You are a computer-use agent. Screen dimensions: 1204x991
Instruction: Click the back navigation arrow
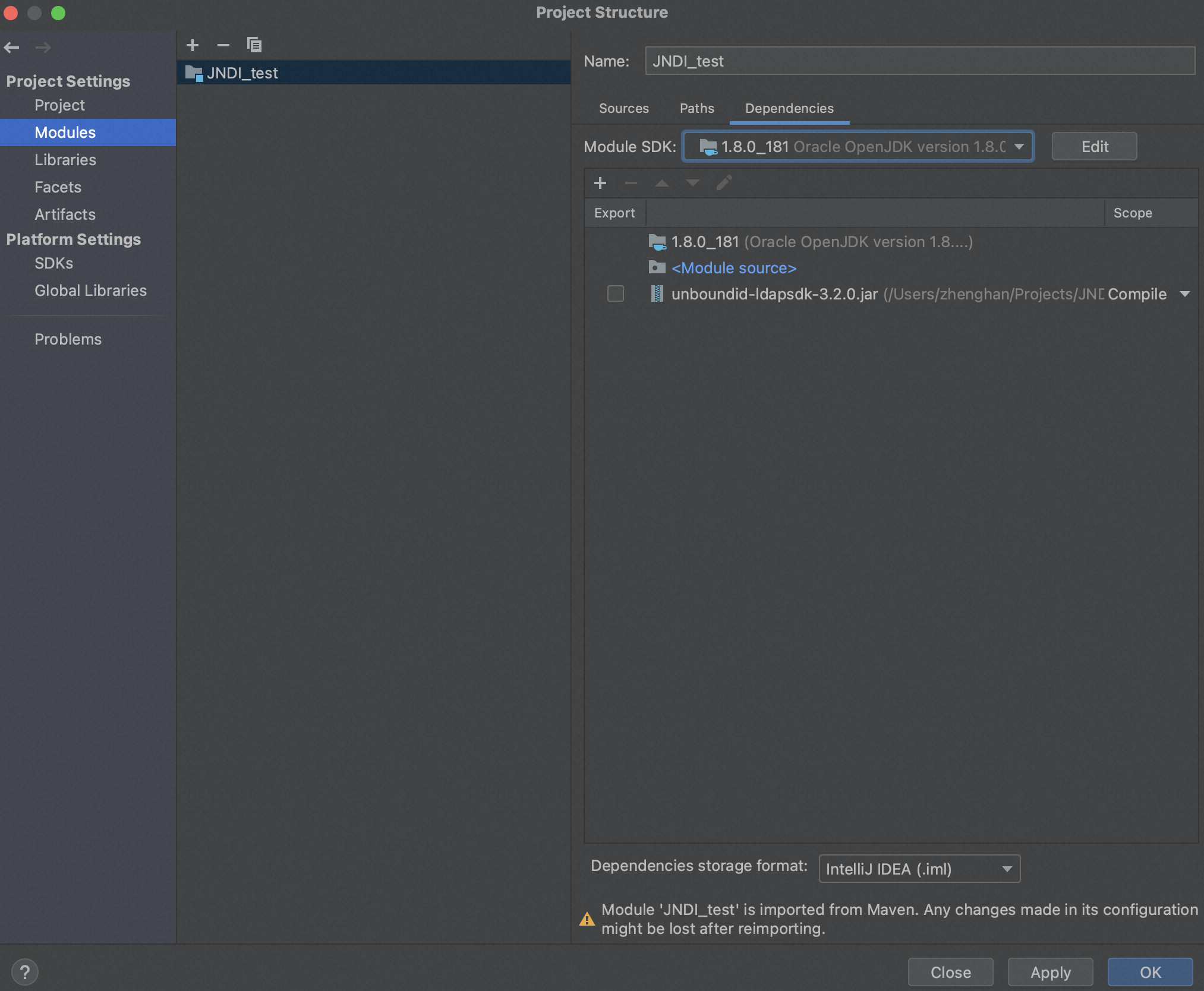click(x=12, y=47)
